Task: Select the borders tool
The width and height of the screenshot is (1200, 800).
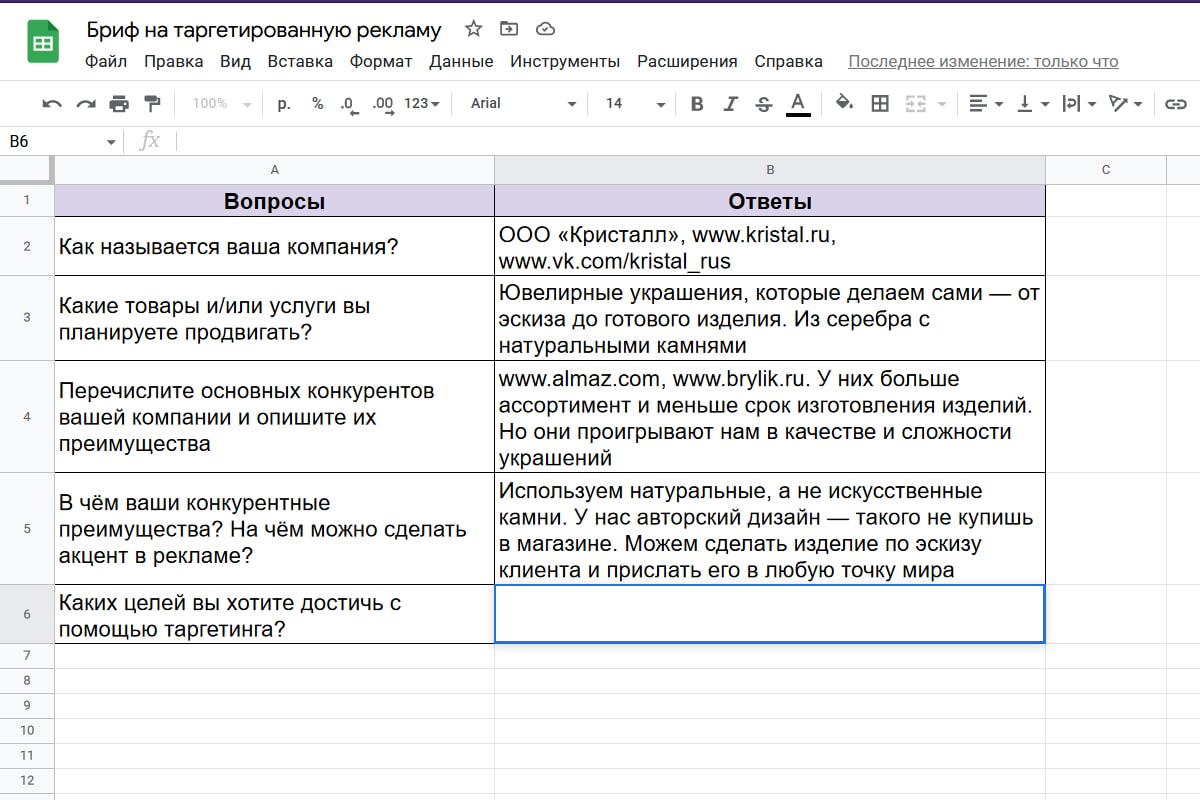Action: (882, 103)
